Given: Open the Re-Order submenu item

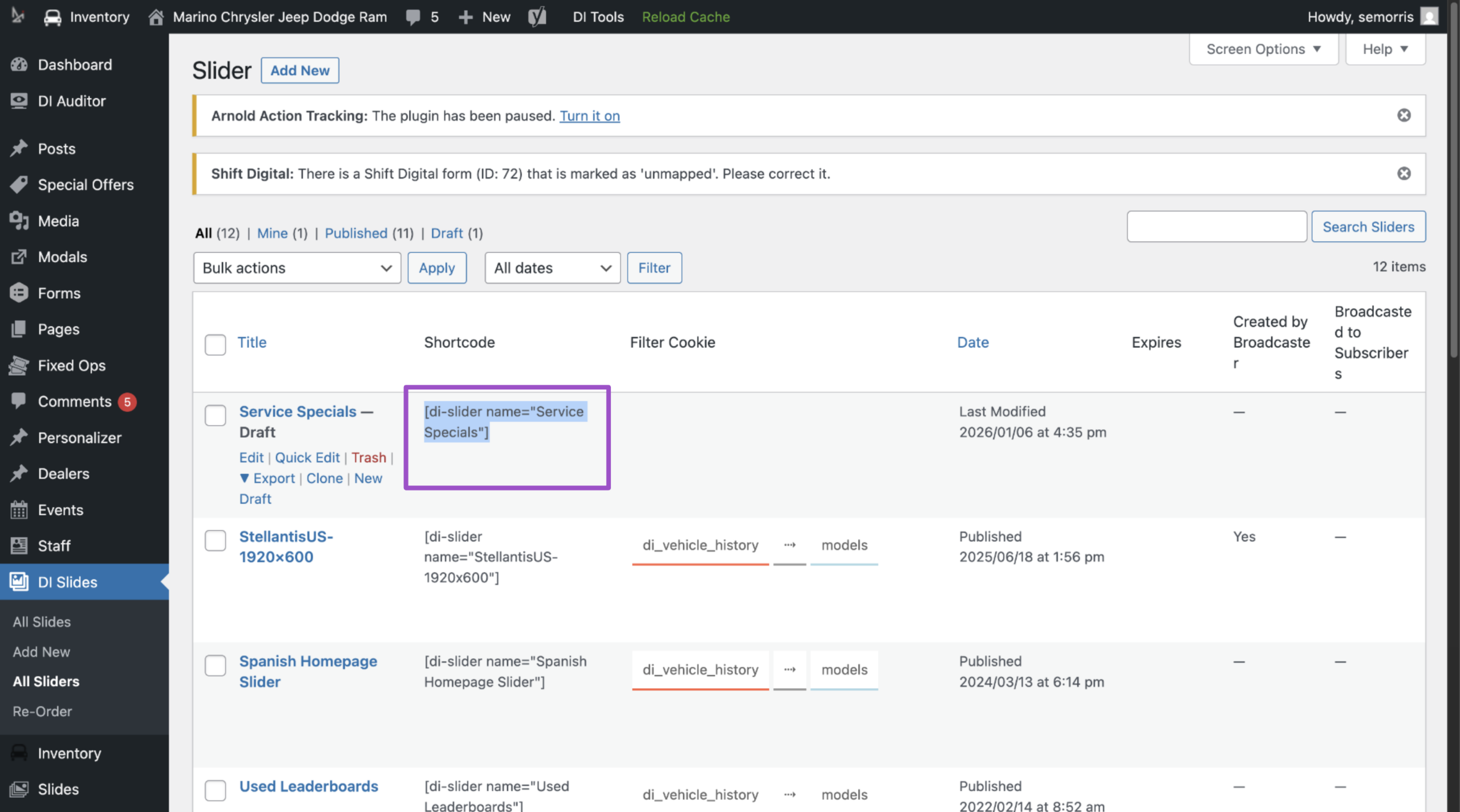Looking at the screenshot, I should point(42,712).
